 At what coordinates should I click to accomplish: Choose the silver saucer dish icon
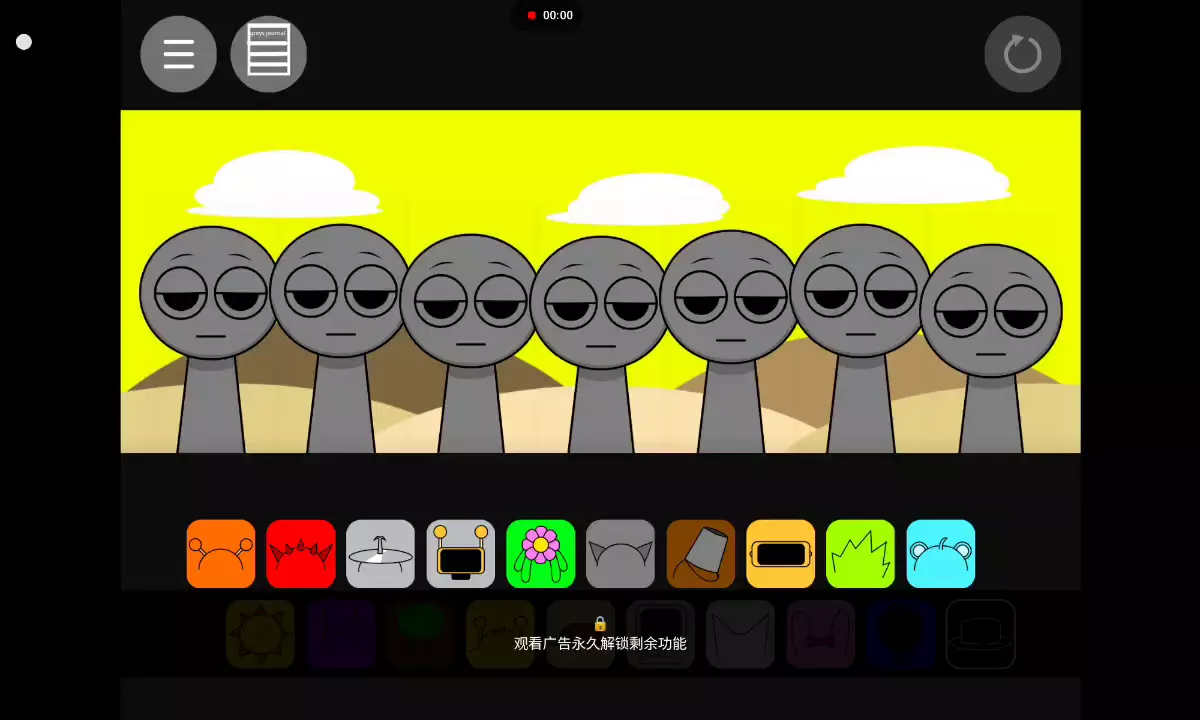tap(381, 554)
